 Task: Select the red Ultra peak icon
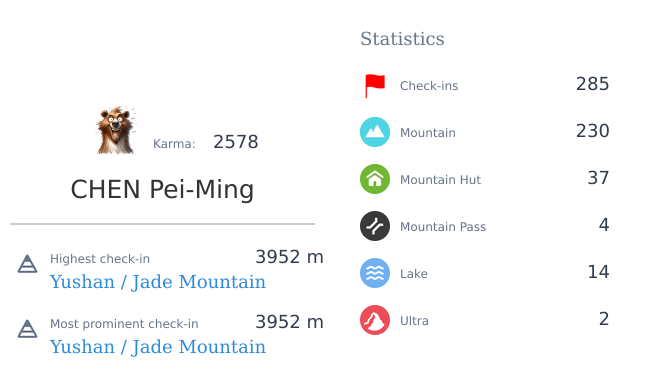(375, 320)
